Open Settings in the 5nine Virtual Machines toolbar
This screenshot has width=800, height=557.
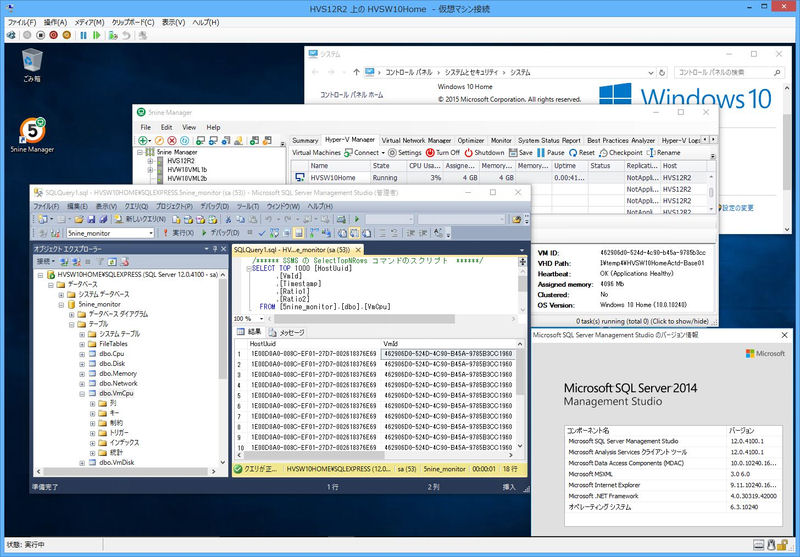click(x=405, y=153)
